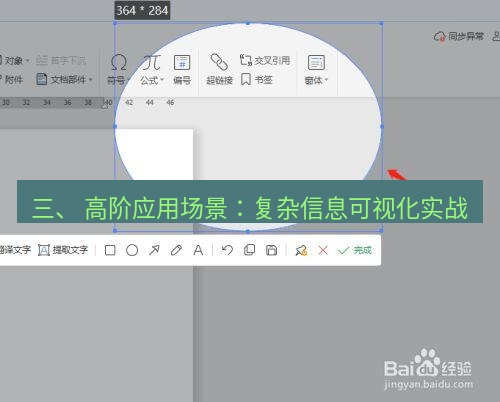Select the text 'A' annotation tool
This screenshot has height=402, width=500.
coord(198,250)
